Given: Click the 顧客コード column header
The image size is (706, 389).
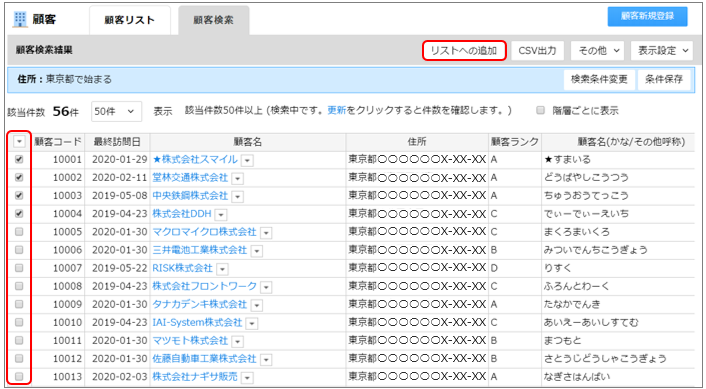Looking at the screenshot, I should tap(58, 142).
